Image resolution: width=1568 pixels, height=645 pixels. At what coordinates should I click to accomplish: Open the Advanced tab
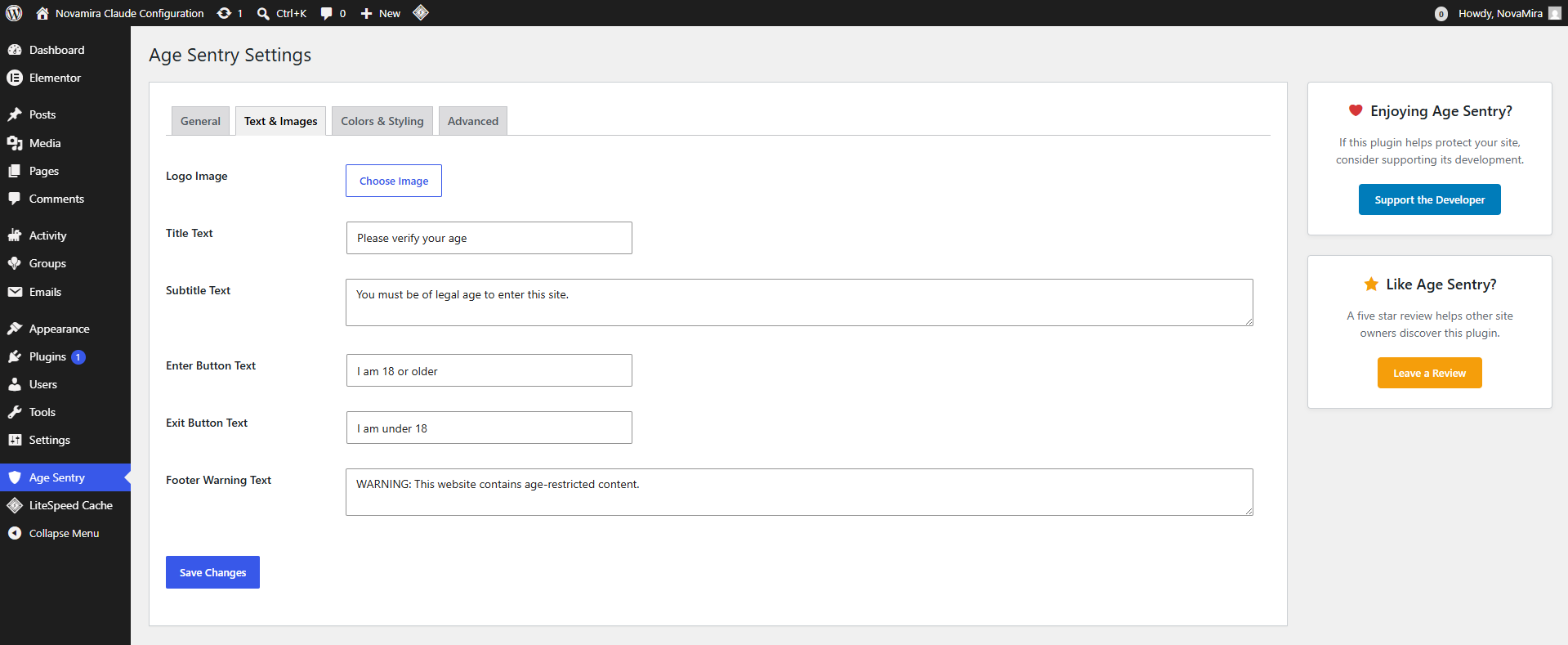pos(473,121)
